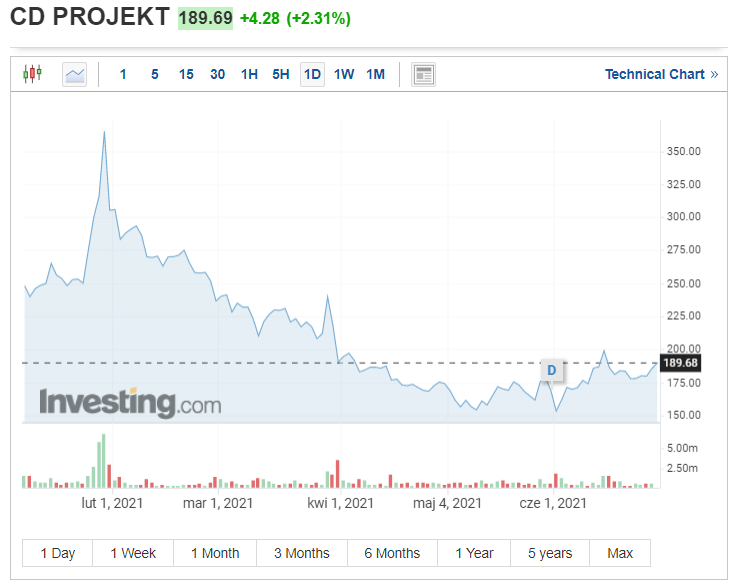Click the cze 1, 2021 axis label

(553, 503)
